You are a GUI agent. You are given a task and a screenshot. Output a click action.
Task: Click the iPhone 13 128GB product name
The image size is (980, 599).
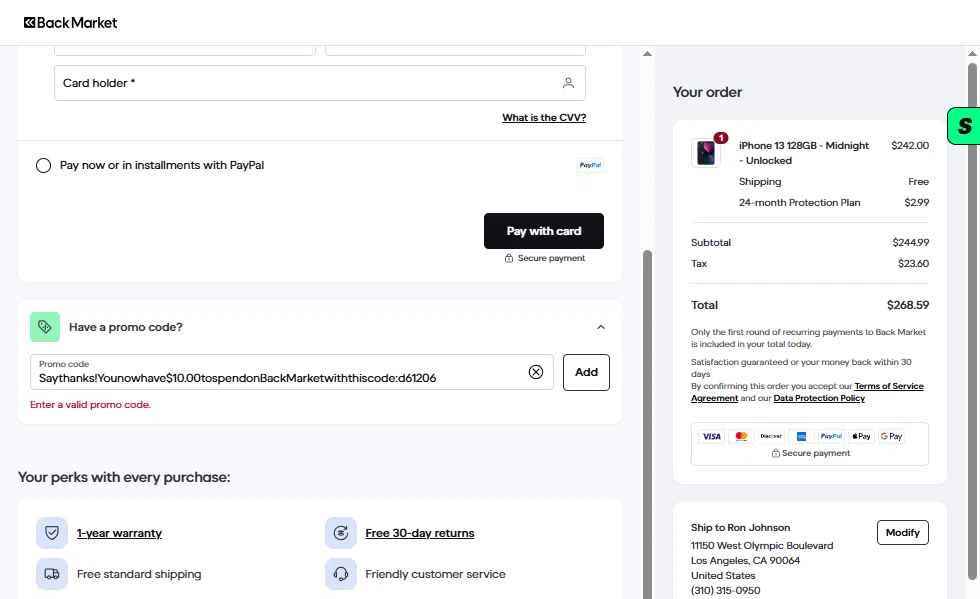[x=804, y=153]
